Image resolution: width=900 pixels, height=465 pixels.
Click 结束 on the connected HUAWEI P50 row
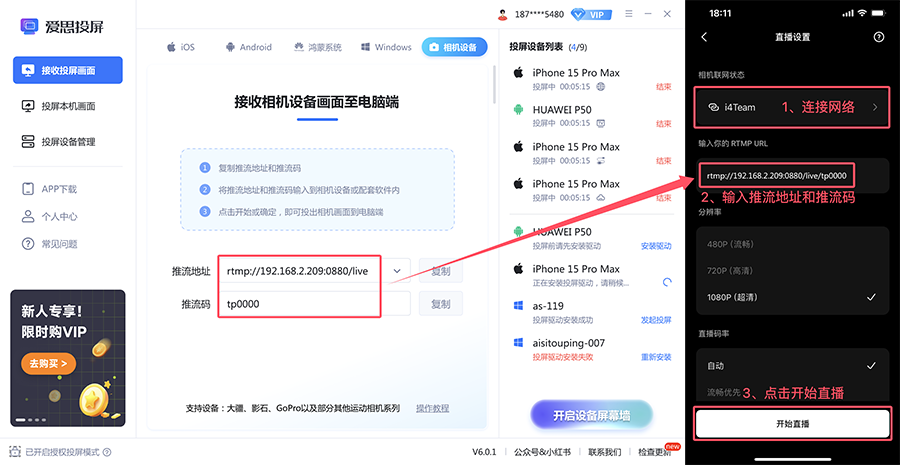pos(664,123)
